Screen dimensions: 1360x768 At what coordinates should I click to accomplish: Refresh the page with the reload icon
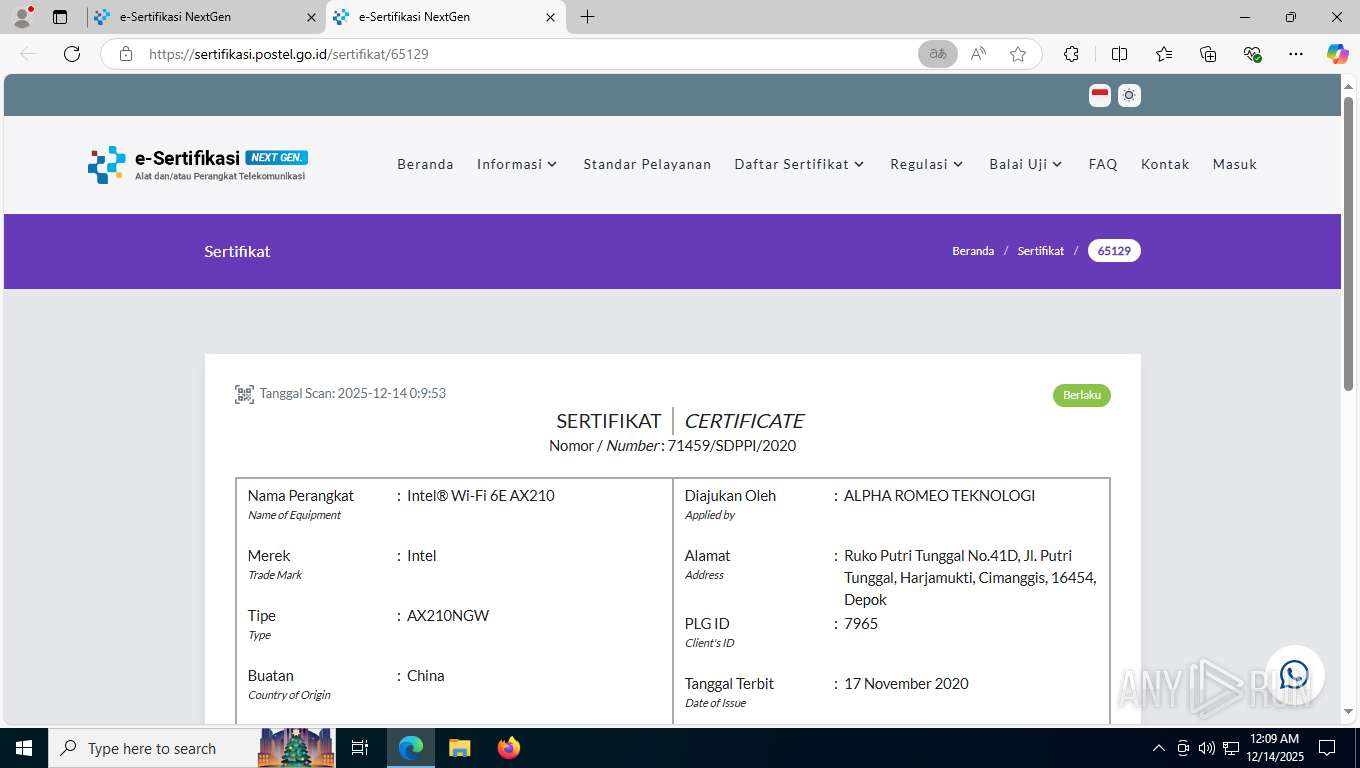coord(72,54)
